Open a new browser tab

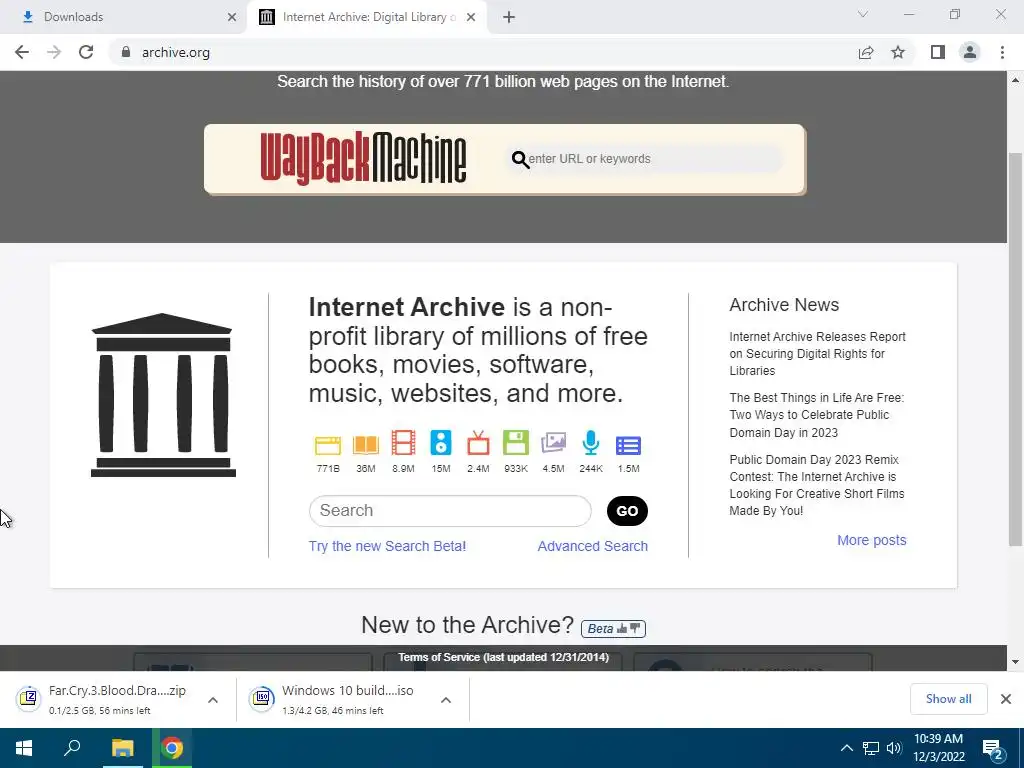click(x=509, y=17)
